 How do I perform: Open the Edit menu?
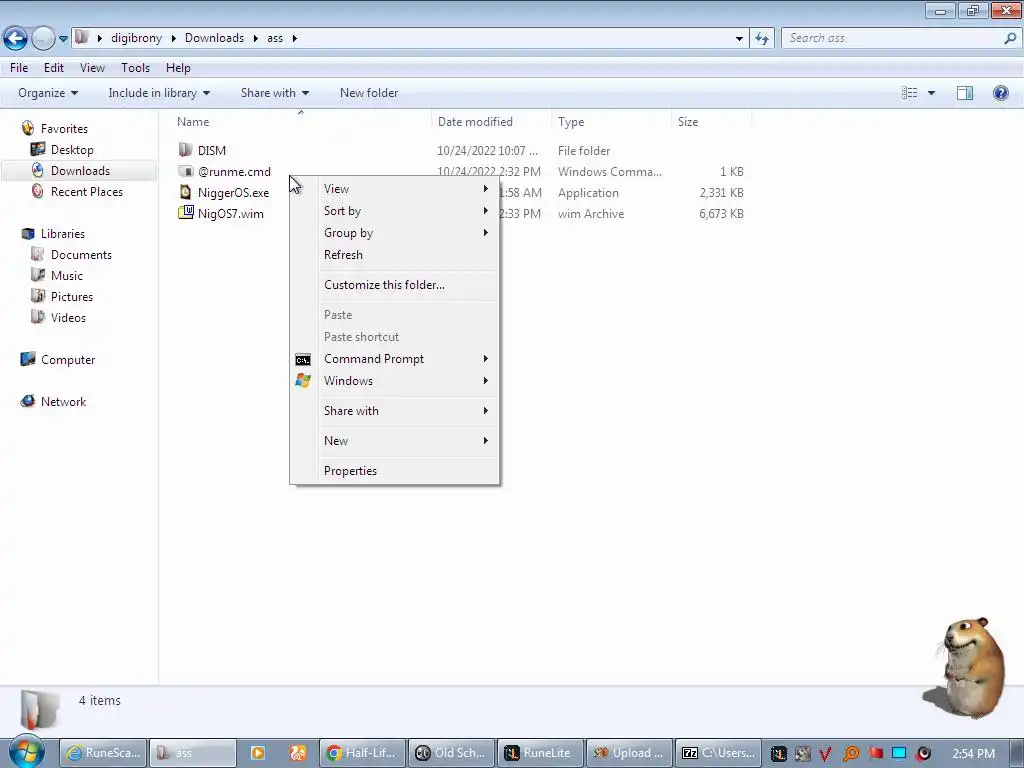pos(54,68)
